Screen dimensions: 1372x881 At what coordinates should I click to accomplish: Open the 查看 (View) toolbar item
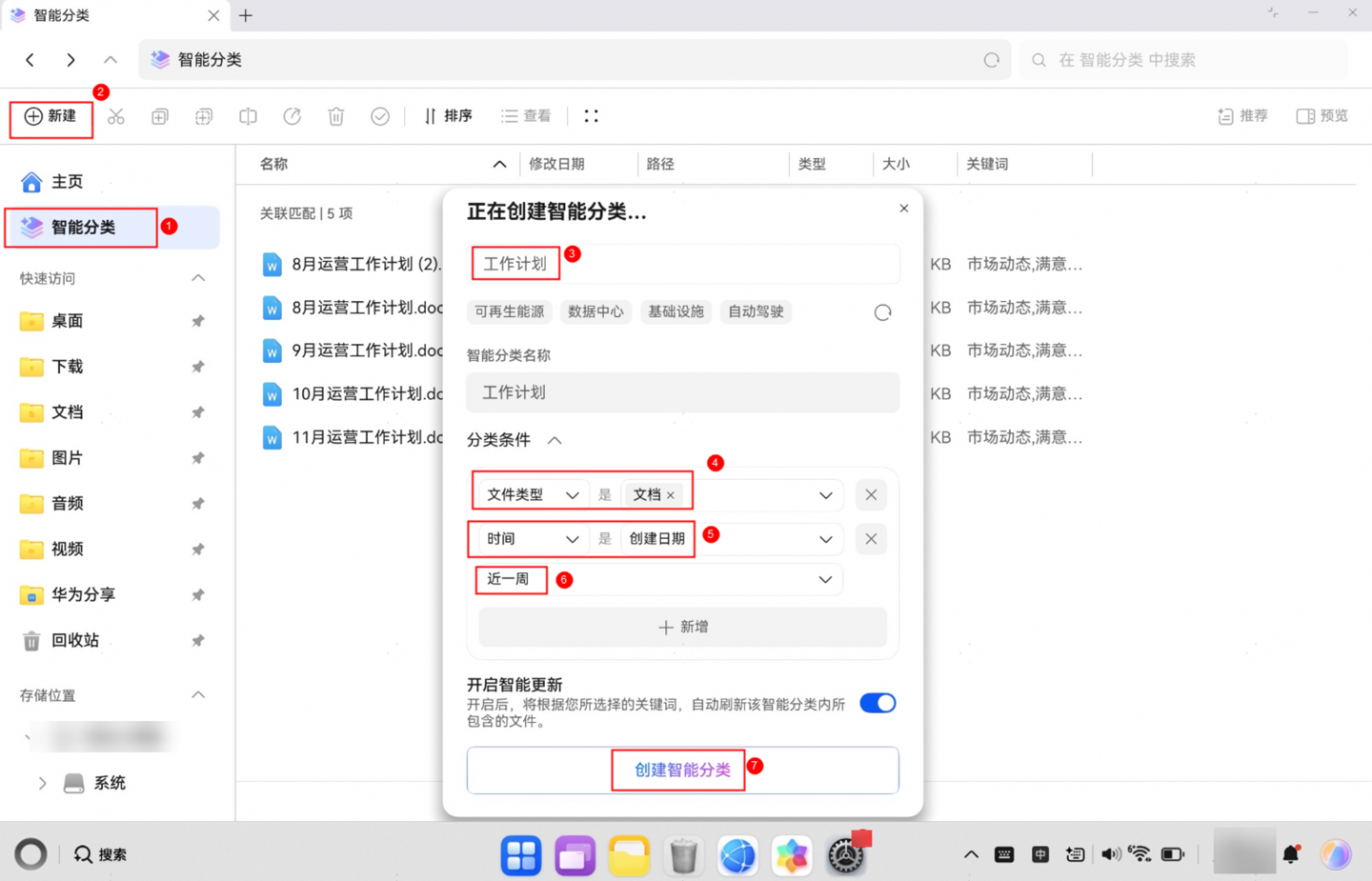(525, 115)
